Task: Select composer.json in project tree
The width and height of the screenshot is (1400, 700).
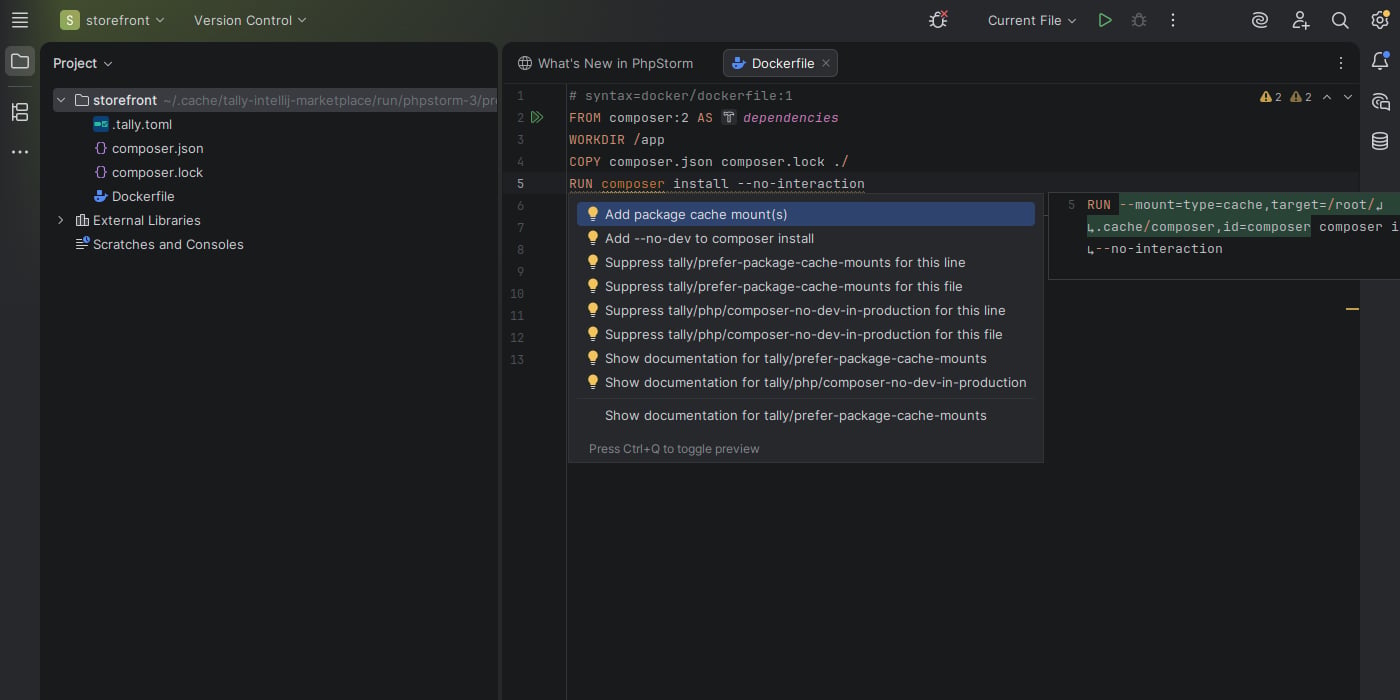Action: pos(148,148)
